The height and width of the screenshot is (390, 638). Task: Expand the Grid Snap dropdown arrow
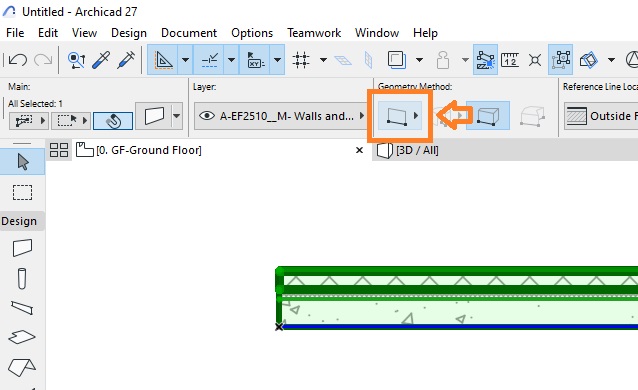[323, 60]
